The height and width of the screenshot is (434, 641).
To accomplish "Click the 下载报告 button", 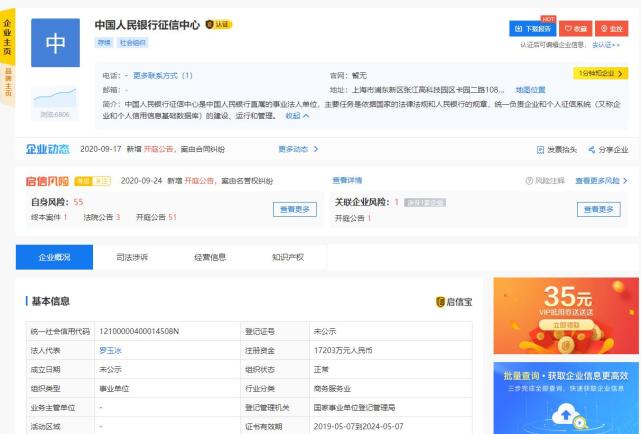I will (533, 29).
